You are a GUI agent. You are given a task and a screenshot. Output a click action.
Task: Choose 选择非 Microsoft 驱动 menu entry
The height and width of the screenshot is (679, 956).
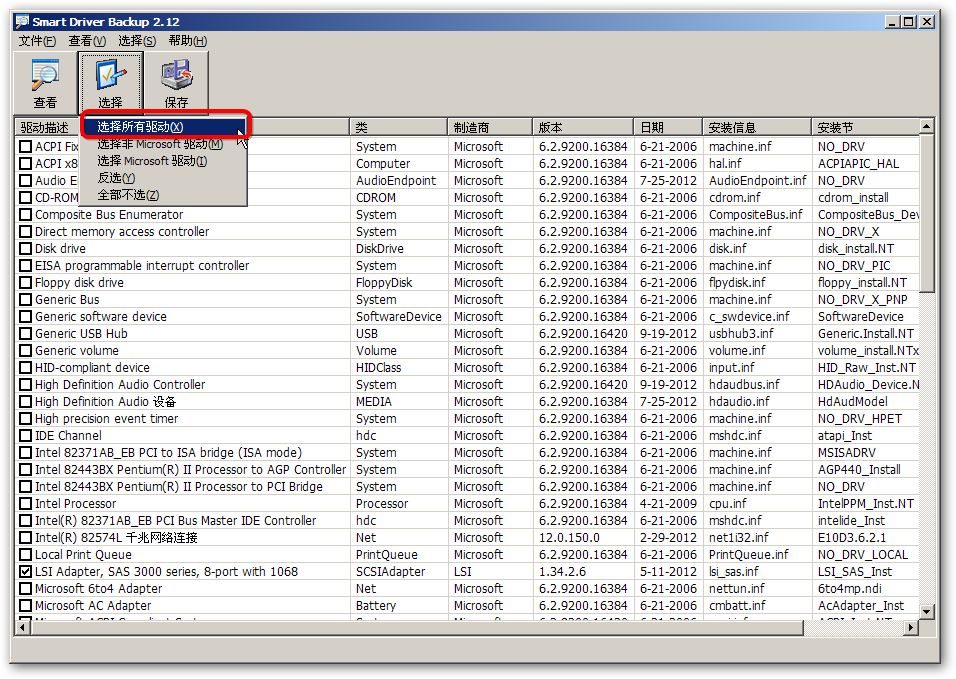tap(159, 144)
